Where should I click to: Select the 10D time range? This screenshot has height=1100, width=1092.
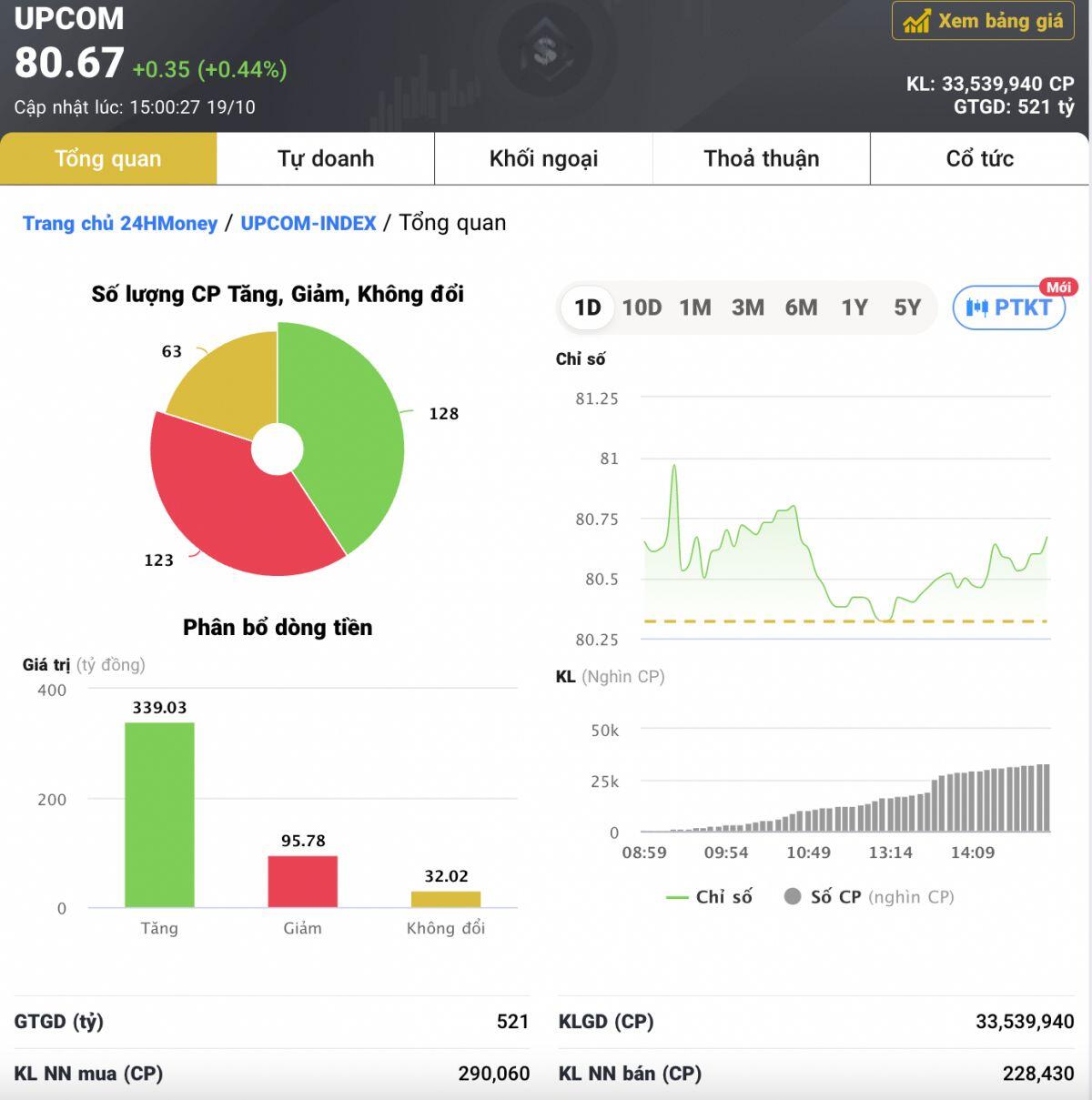pyautogui.click(x=642, y=308)
